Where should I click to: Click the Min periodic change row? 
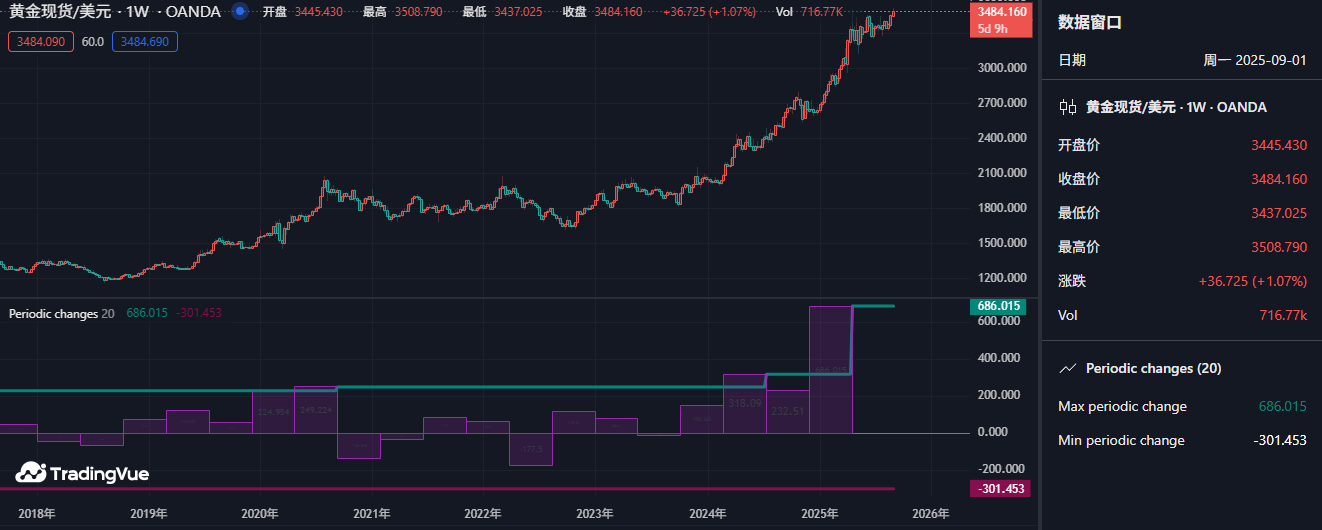click(x=1182, y=440)
